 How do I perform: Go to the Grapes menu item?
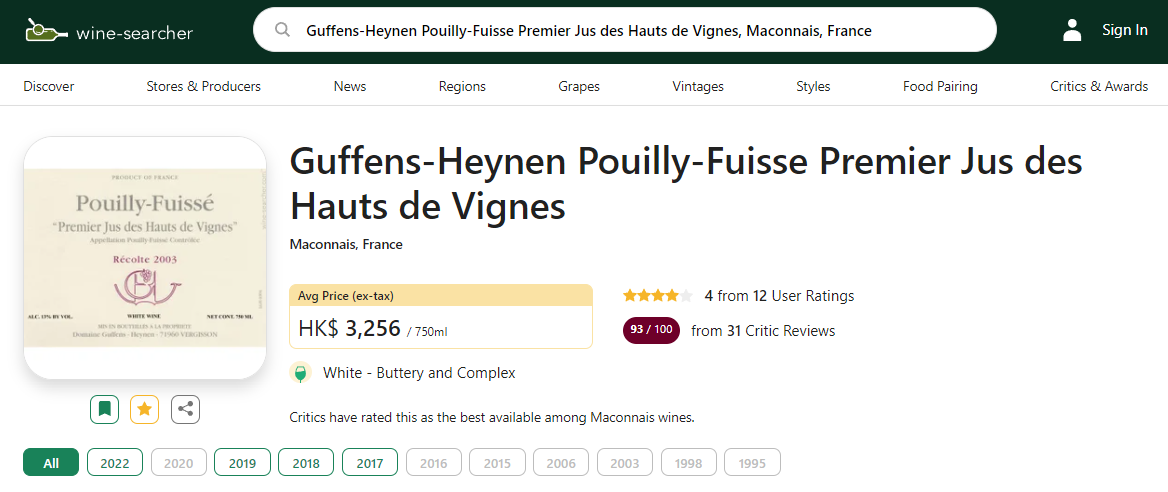coord(579,86)
